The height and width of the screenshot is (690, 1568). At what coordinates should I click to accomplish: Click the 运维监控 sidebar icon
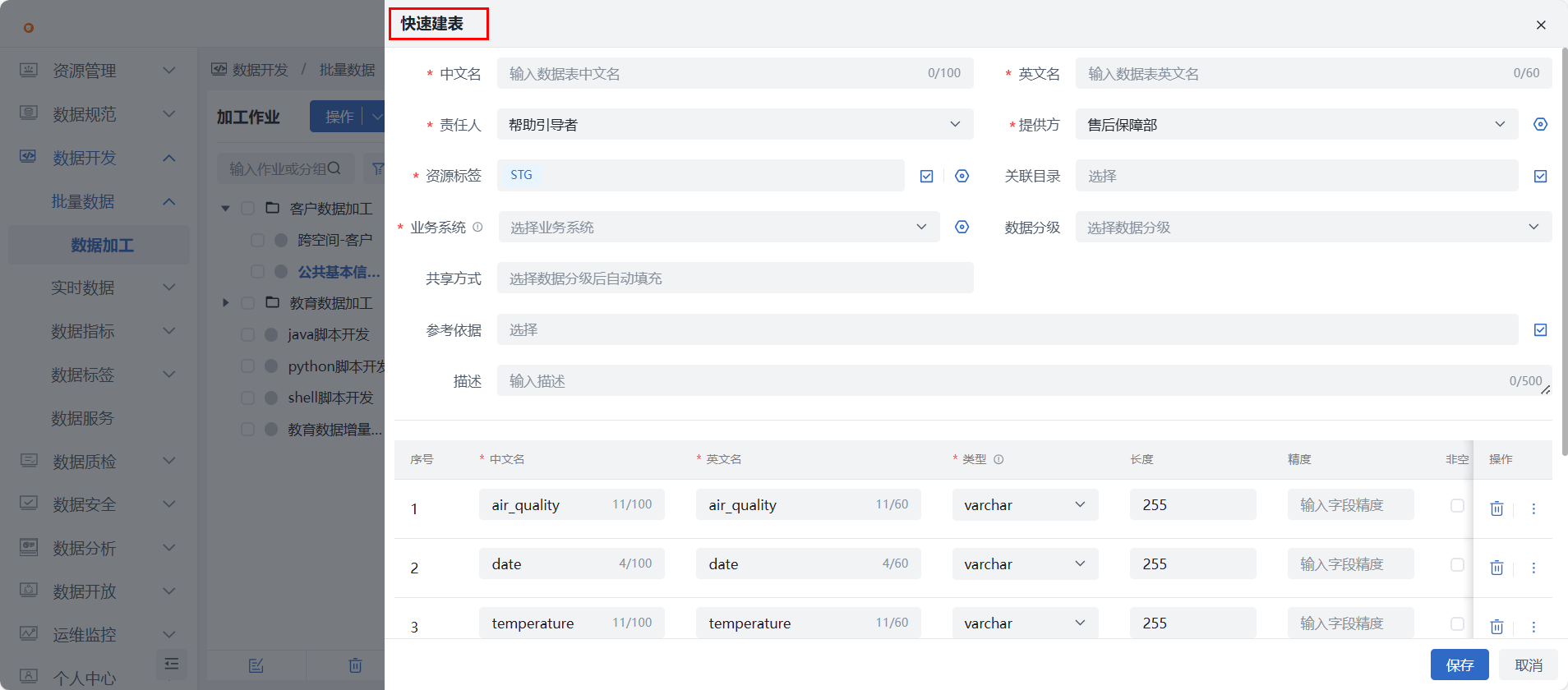coord(29,634)
